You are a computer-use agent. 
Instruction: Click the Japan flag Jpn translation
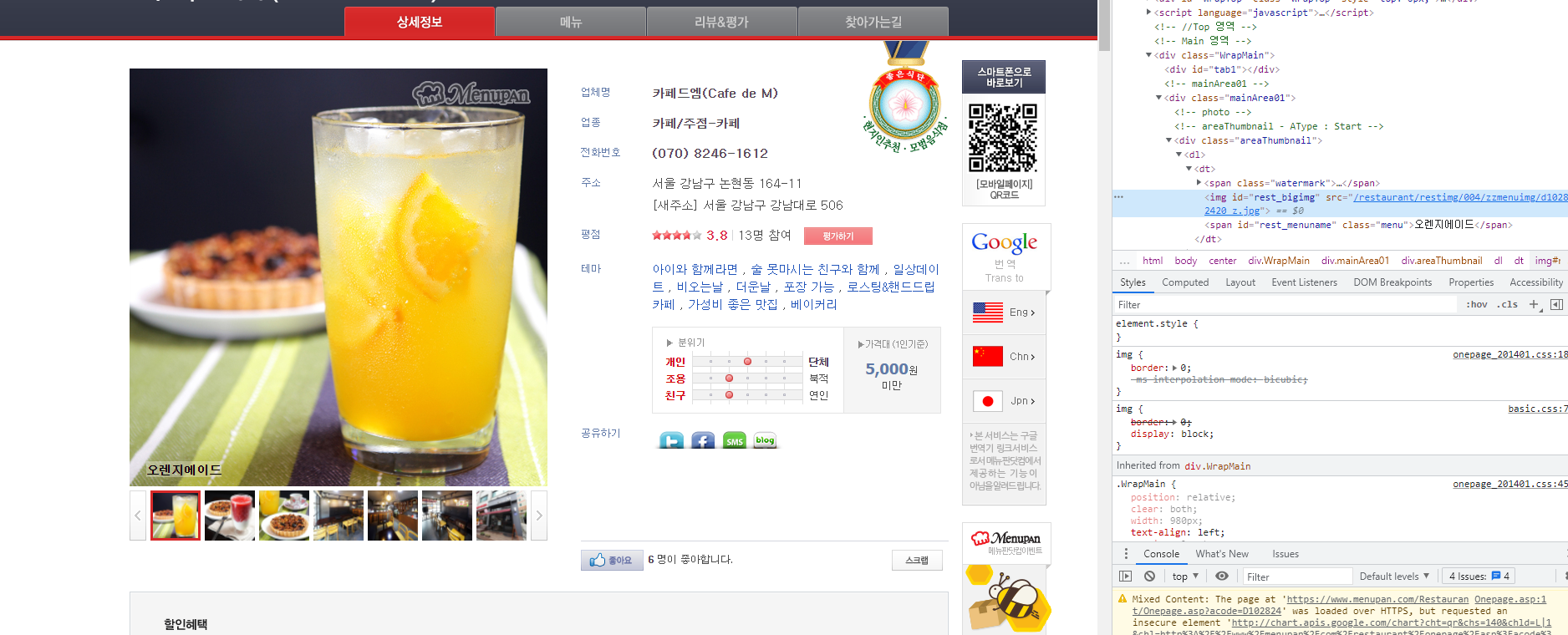pyautogui.click(x=1004, y=401)
